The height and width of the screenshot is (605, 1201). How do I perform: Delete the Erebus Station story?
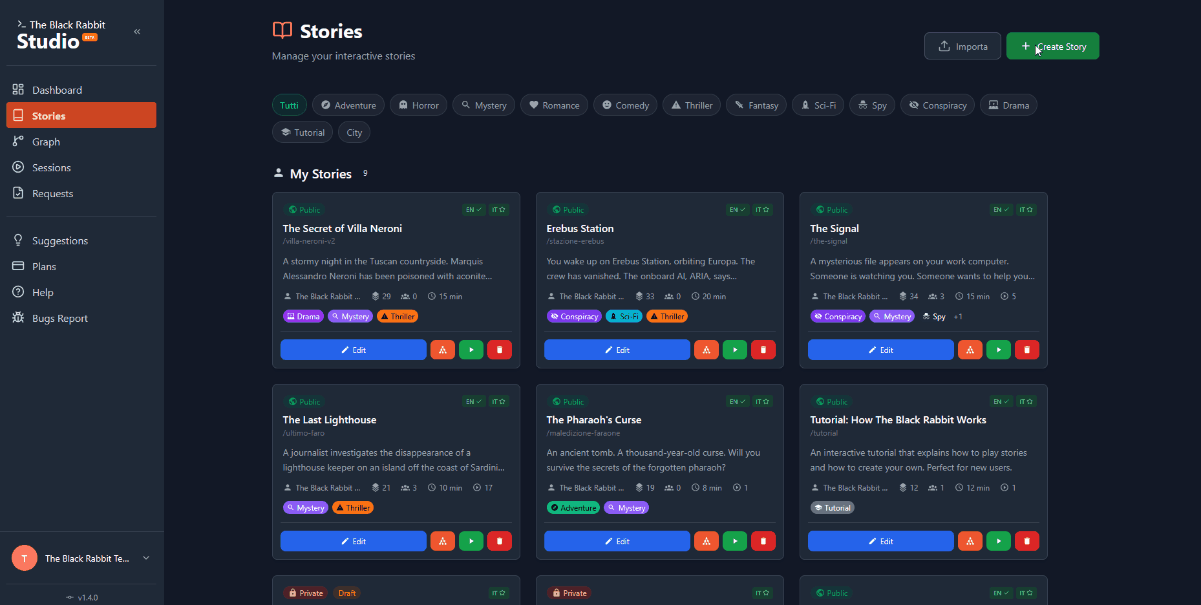click(x=763, y=350)
